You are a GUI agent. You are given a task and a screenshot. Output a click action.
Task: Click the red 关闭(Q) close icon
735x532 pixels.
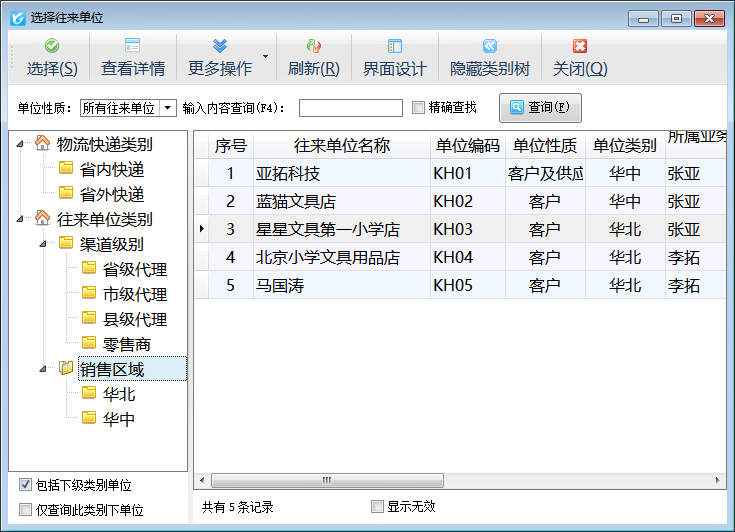point(580,46)
